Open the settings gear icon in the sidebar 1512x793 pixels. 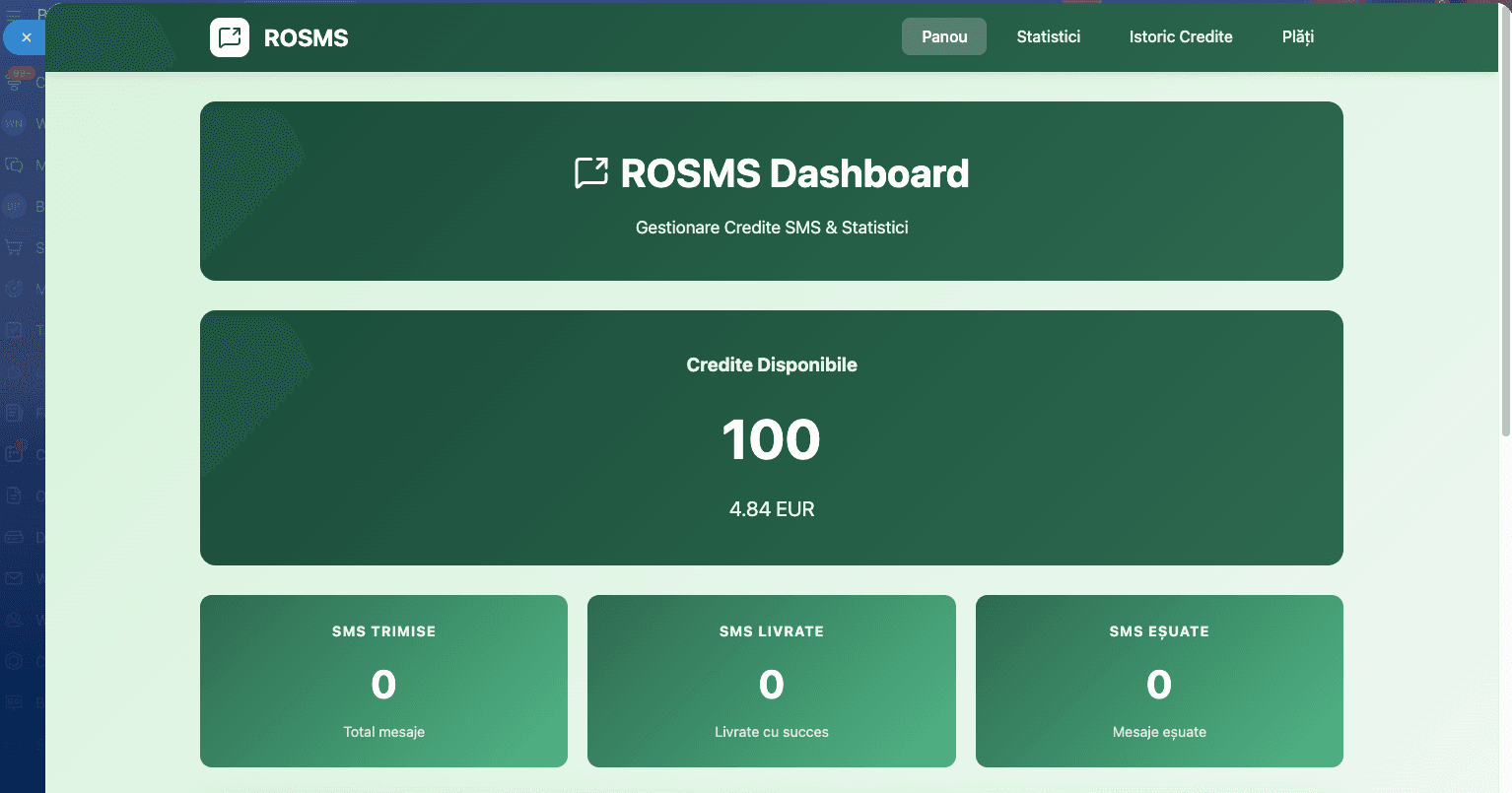tap(14, 660)
